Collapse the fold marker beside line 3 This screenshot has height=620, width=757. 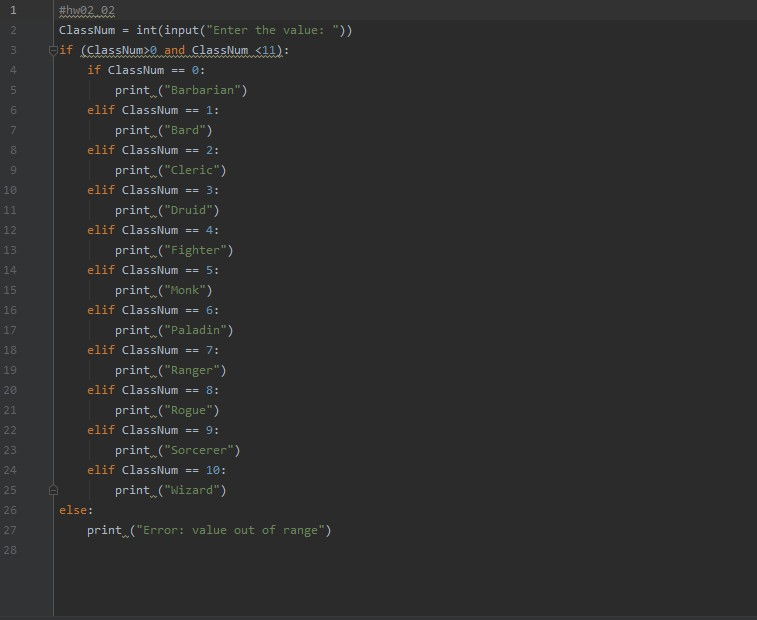(53, 50)
